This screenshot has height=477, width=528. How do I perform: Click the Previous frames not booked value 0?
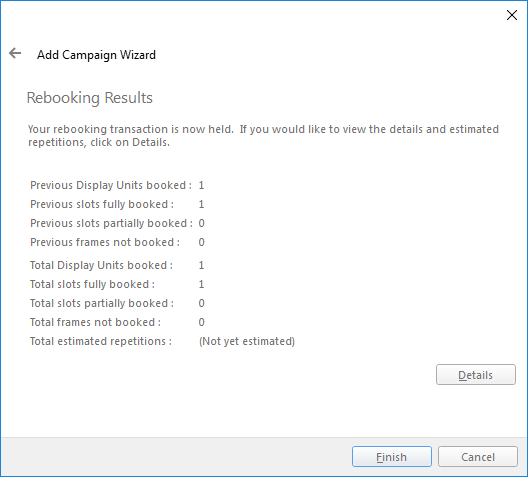201,242
